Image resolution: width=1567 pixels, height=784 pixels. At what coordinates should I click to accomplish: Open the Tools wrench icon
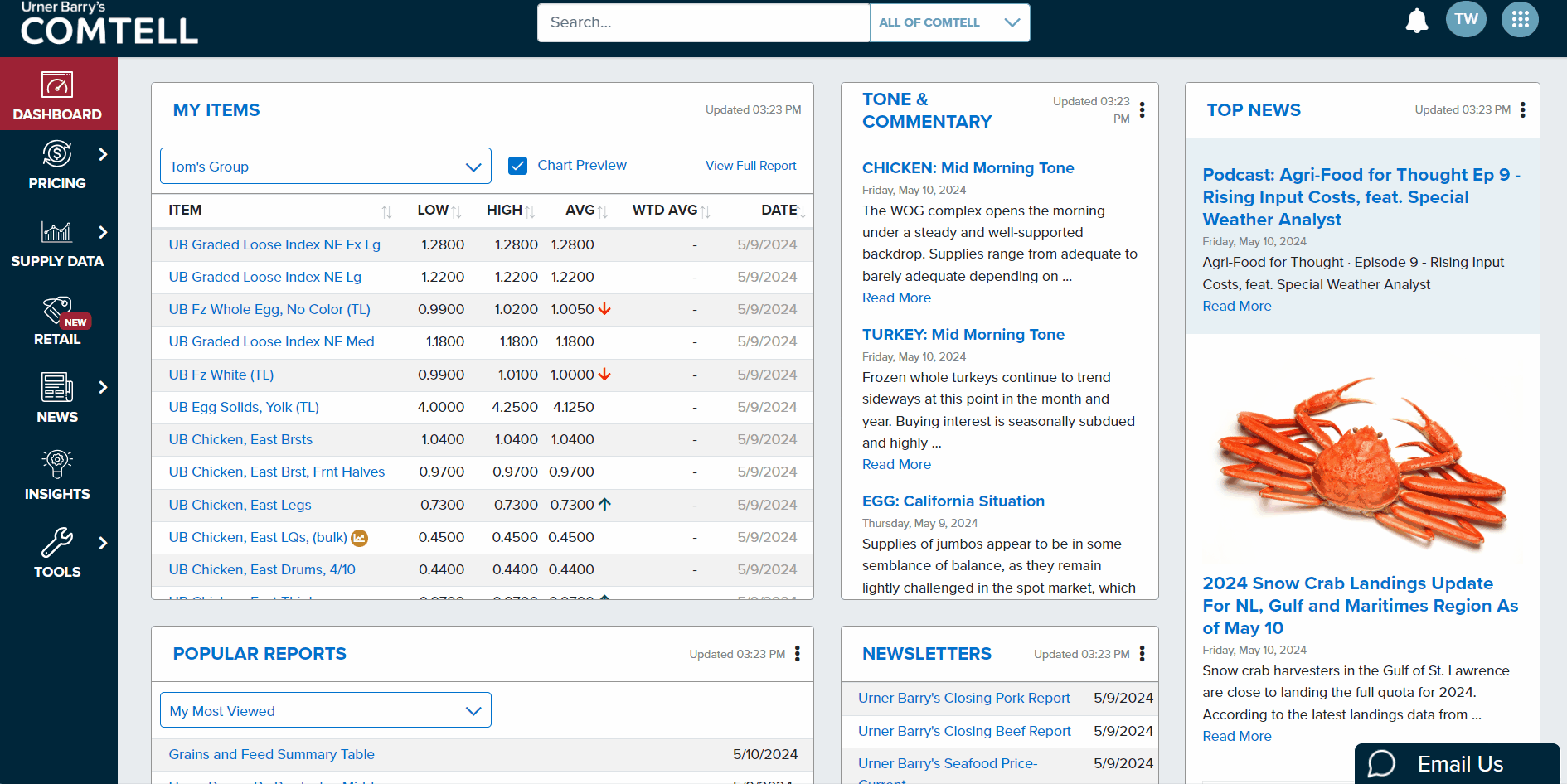(x=57, y=542)
